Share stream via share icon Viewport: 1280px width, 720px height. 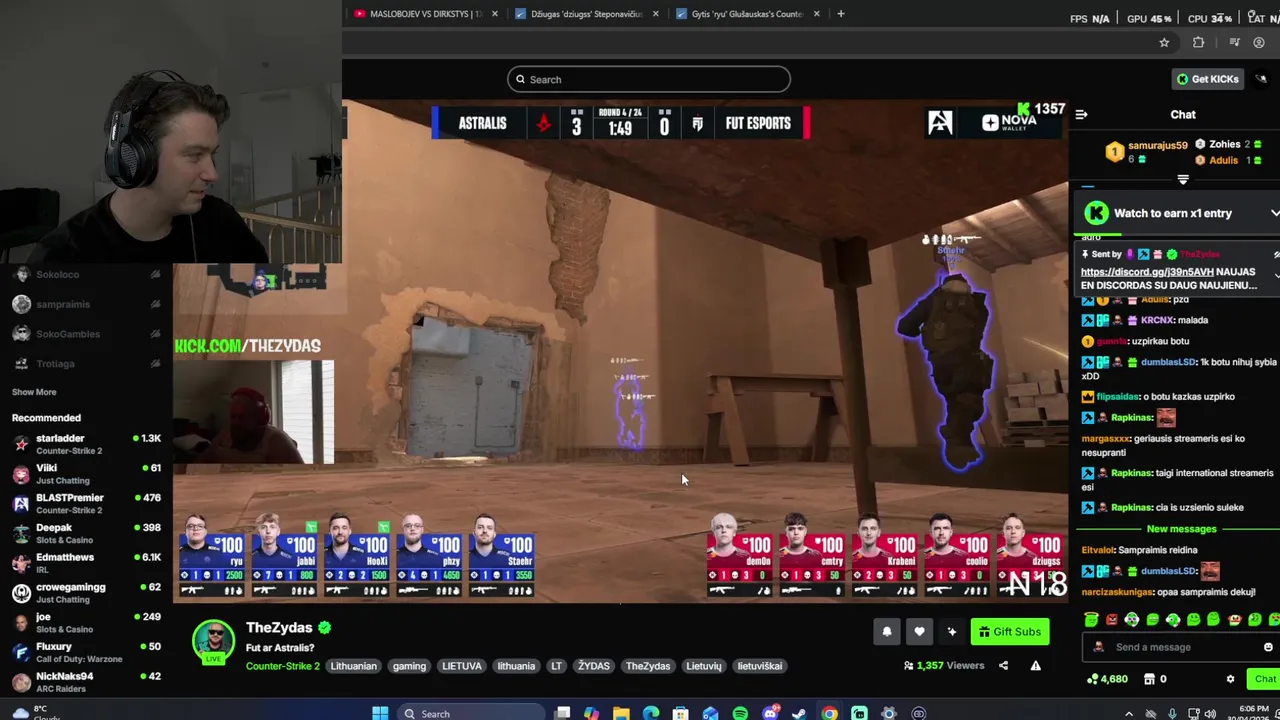coord(1003,666)
